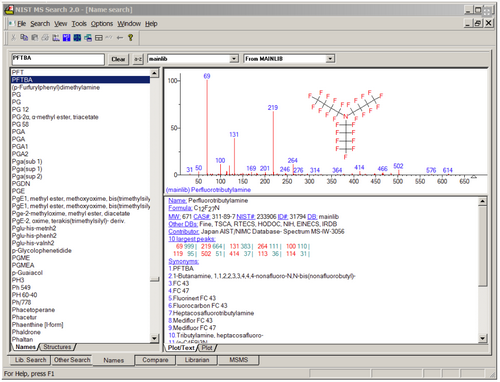500x382 pixels.
Task: Select PGMEA in the names list
Action: pos(81,265)
